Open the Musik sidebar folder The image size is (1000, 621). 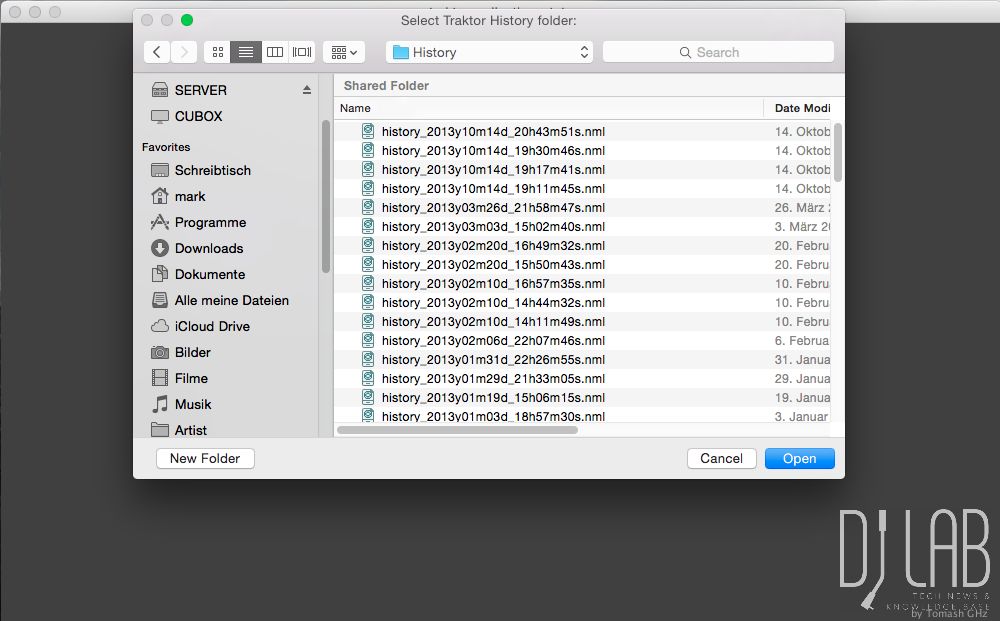click(x=193, y=404)
